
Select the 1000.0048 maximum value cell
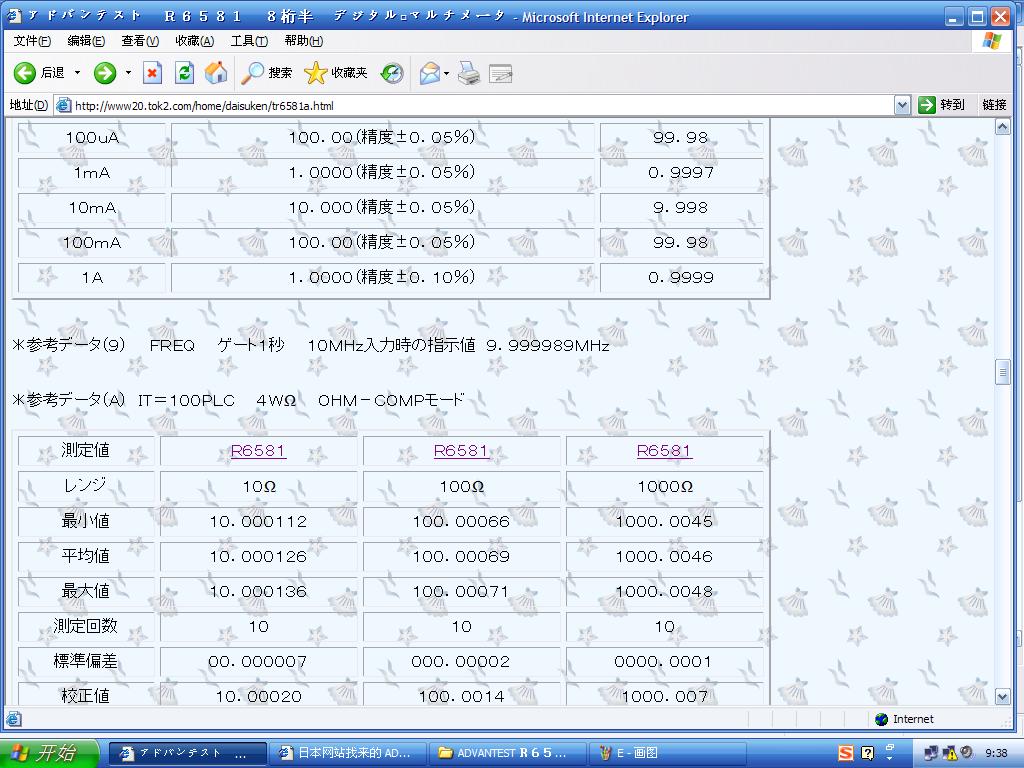click(665, 592)
